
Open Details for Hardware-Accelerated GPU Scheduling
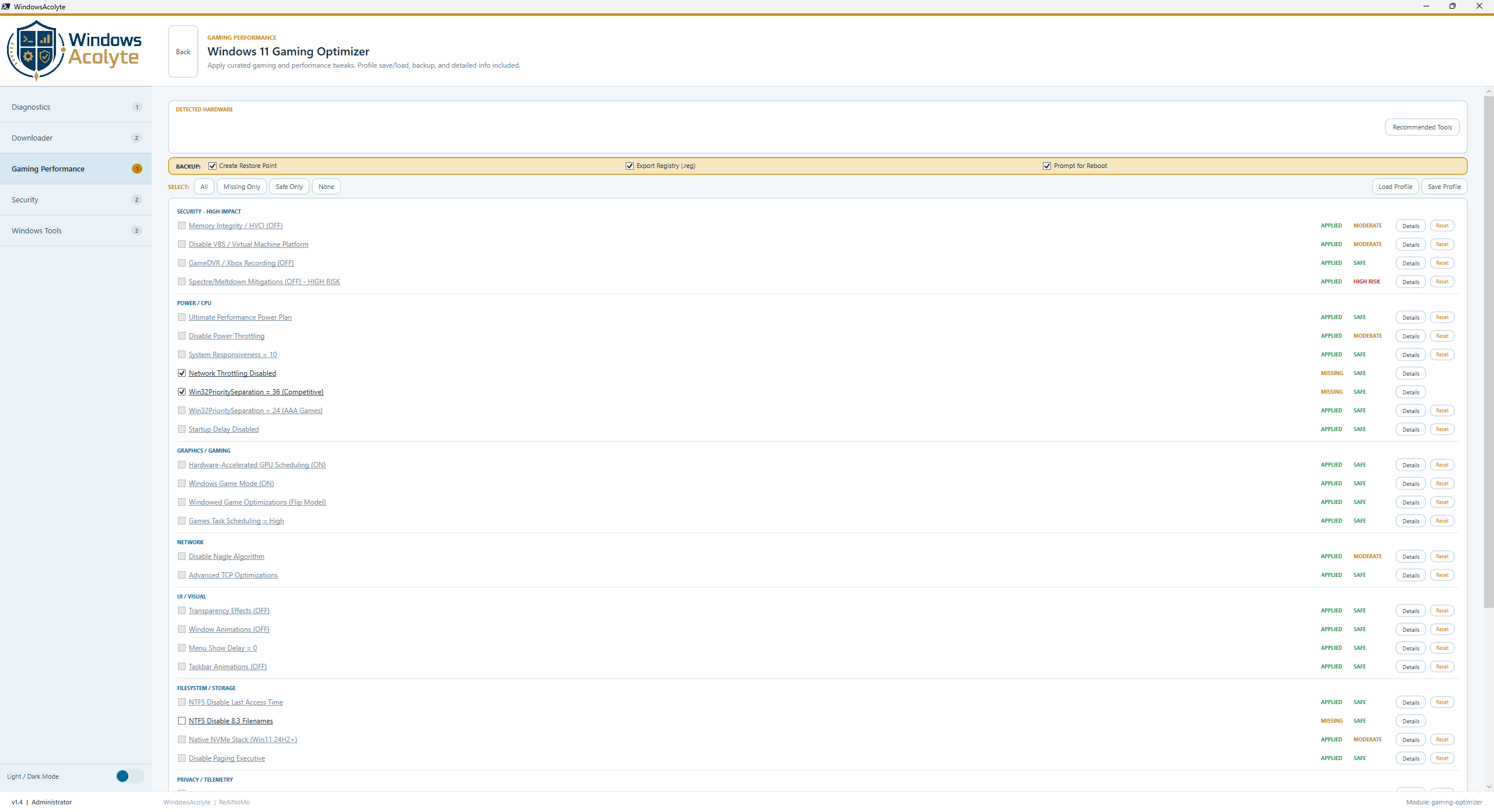1411,465
